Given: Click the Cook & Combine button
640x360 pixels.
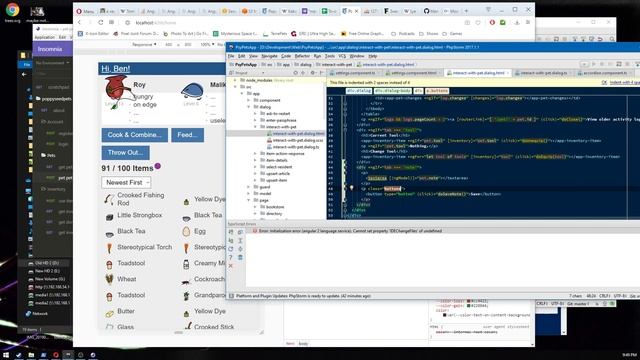Looking at the screenshot, I should [x=134, y=135].
